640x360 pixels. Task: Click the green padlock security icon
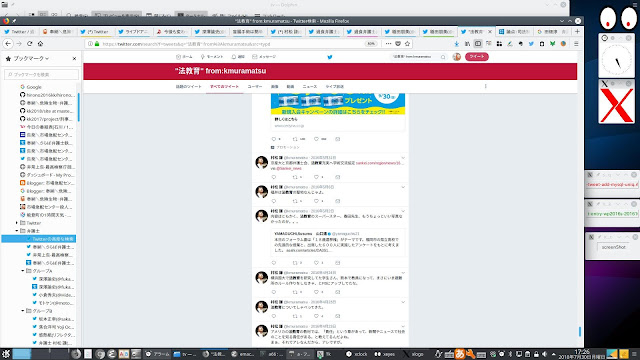click(97, 44)
